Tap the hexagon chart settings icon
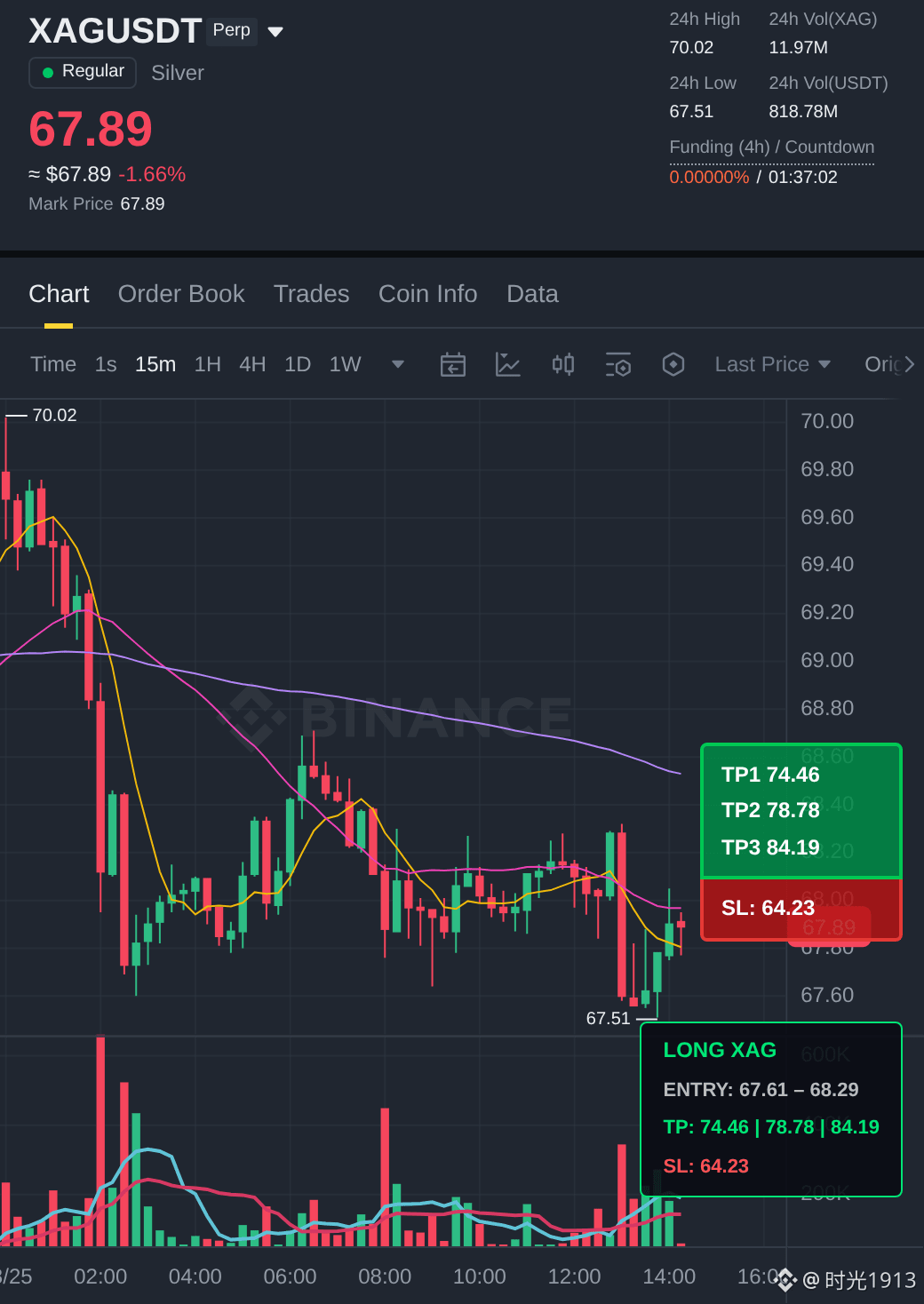 [673, 364]
